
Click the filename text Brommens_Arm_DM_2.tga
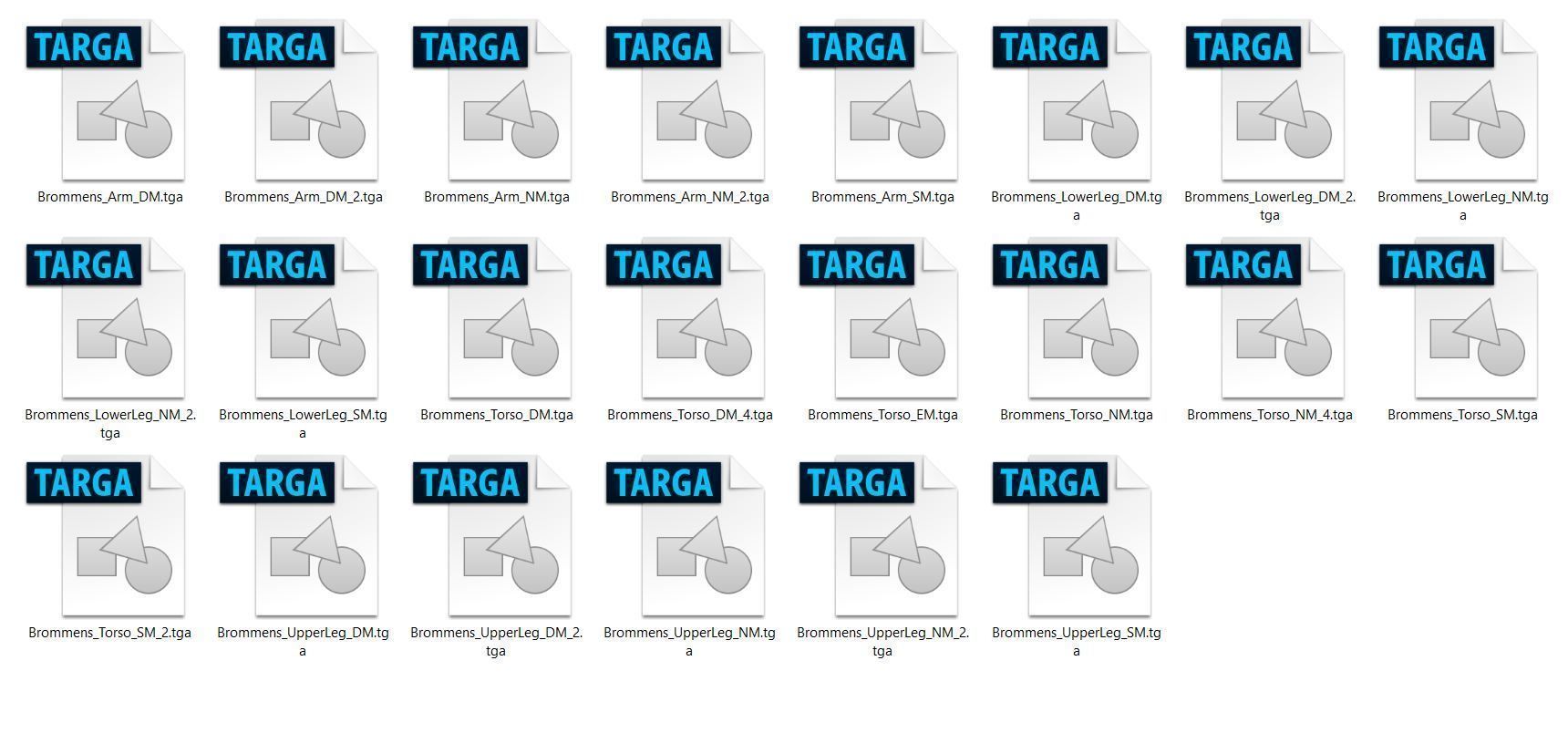(x=304, y=197)
